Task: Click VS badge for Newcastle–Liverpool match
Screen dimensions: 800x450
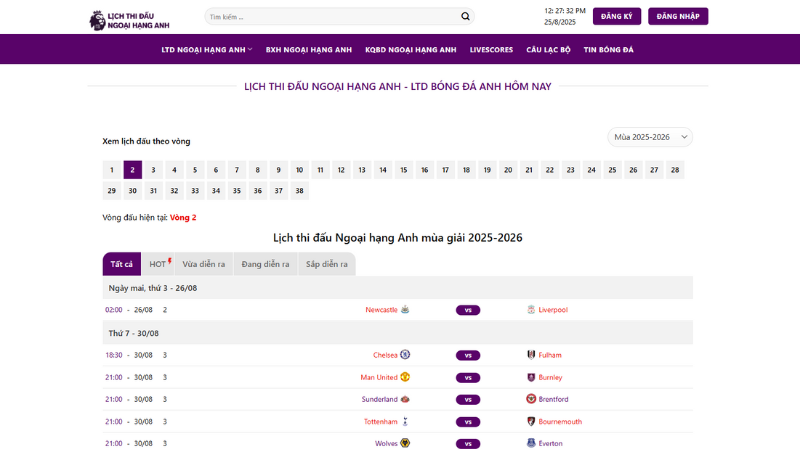Action: 468,310
